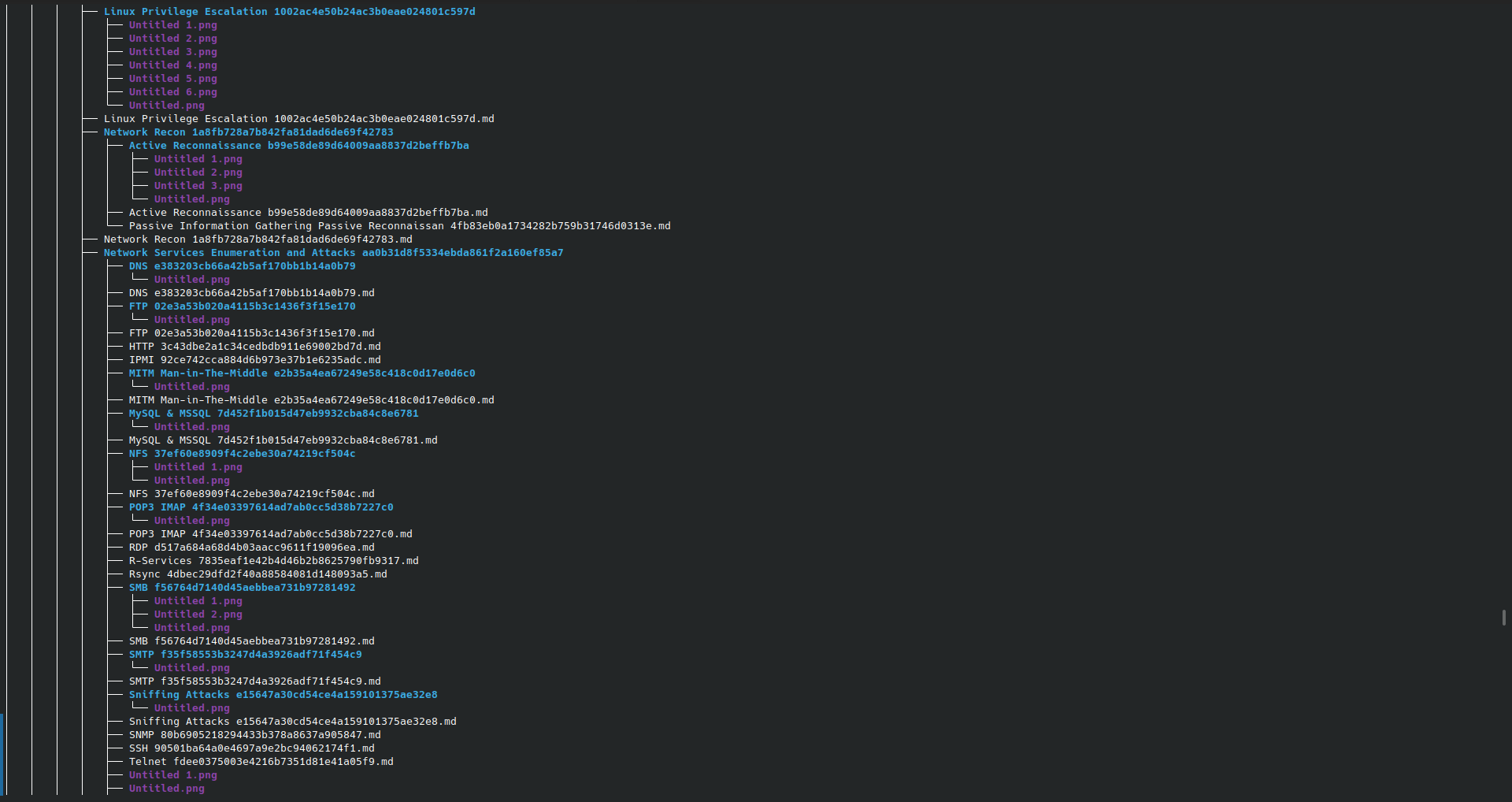Click the POP3 IMAP directory name
The width and height of the screenshot is (1512, 802).
(261, 507)
